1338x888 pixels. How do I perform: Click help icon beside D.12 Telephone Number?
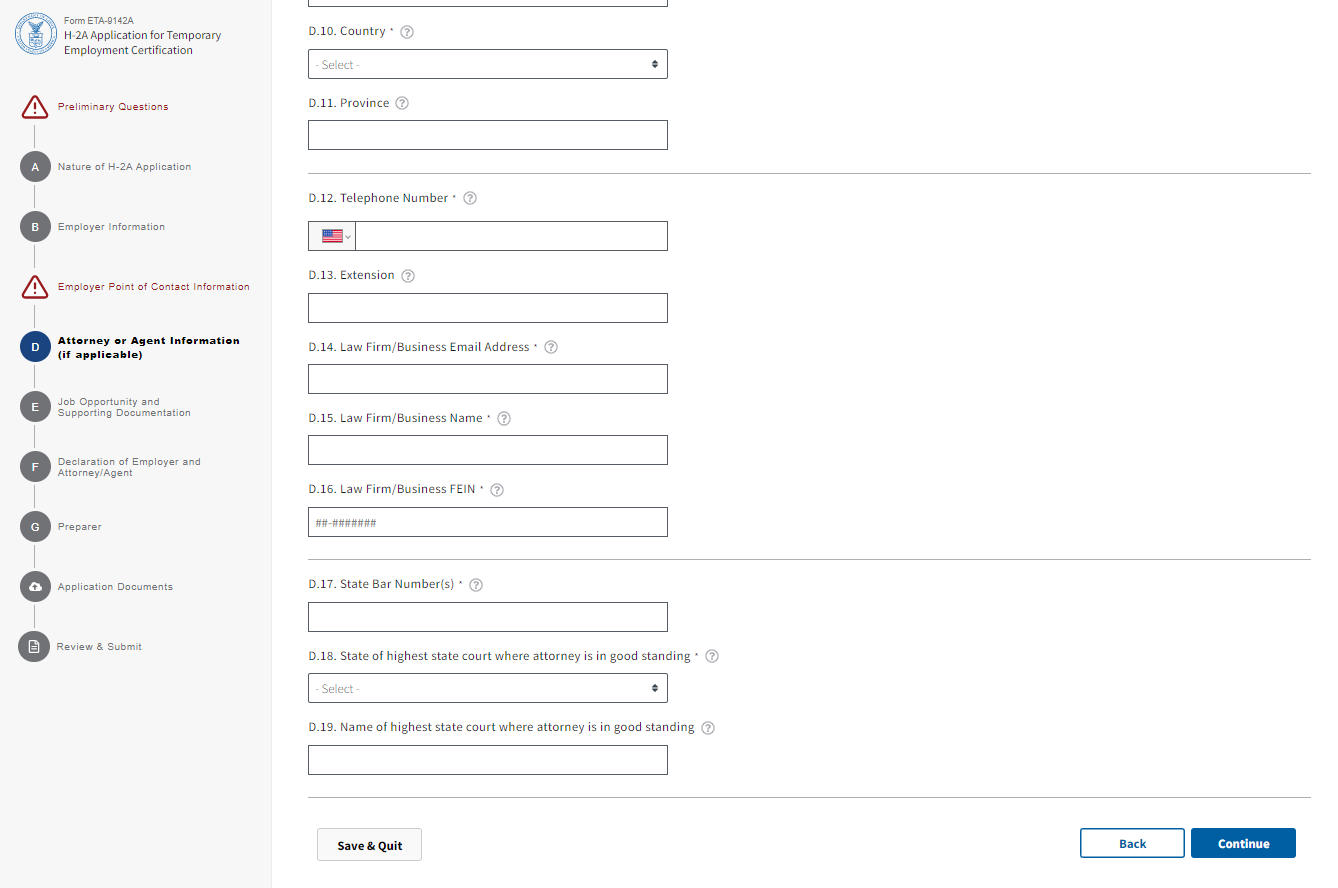point(470,198)
